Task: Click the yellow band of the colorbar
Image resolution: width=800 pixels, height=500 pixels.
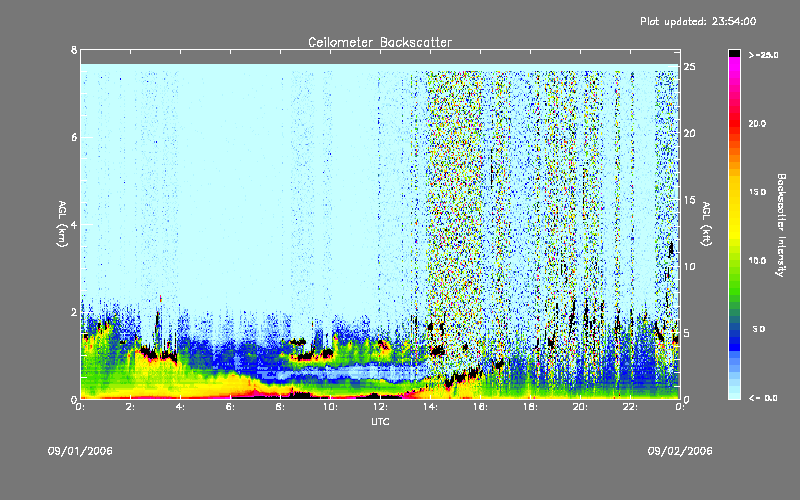Action: 734,209
